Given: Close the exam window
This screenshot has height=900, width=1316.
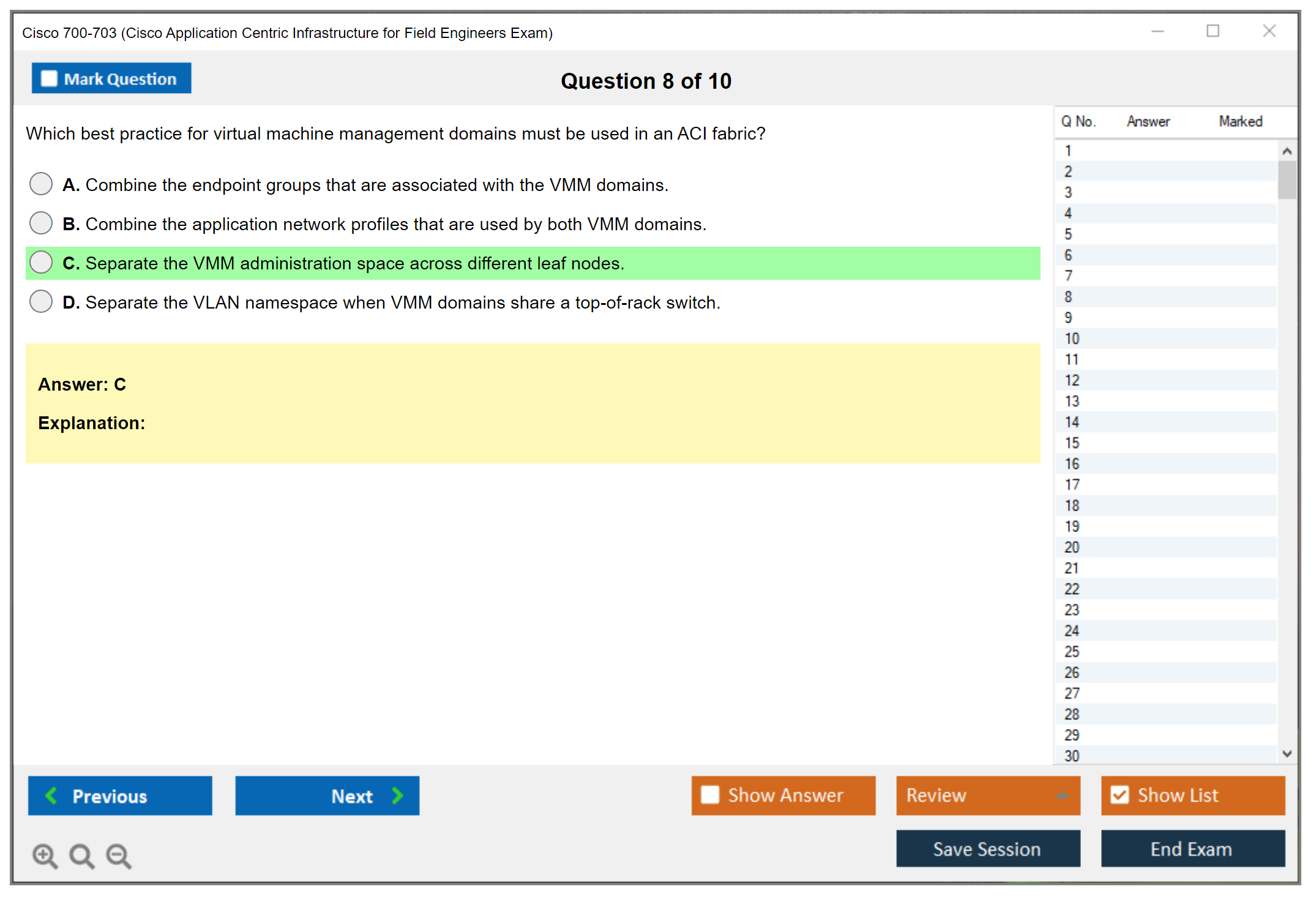Looking at the screenshot, I should tap(1269, 31).
